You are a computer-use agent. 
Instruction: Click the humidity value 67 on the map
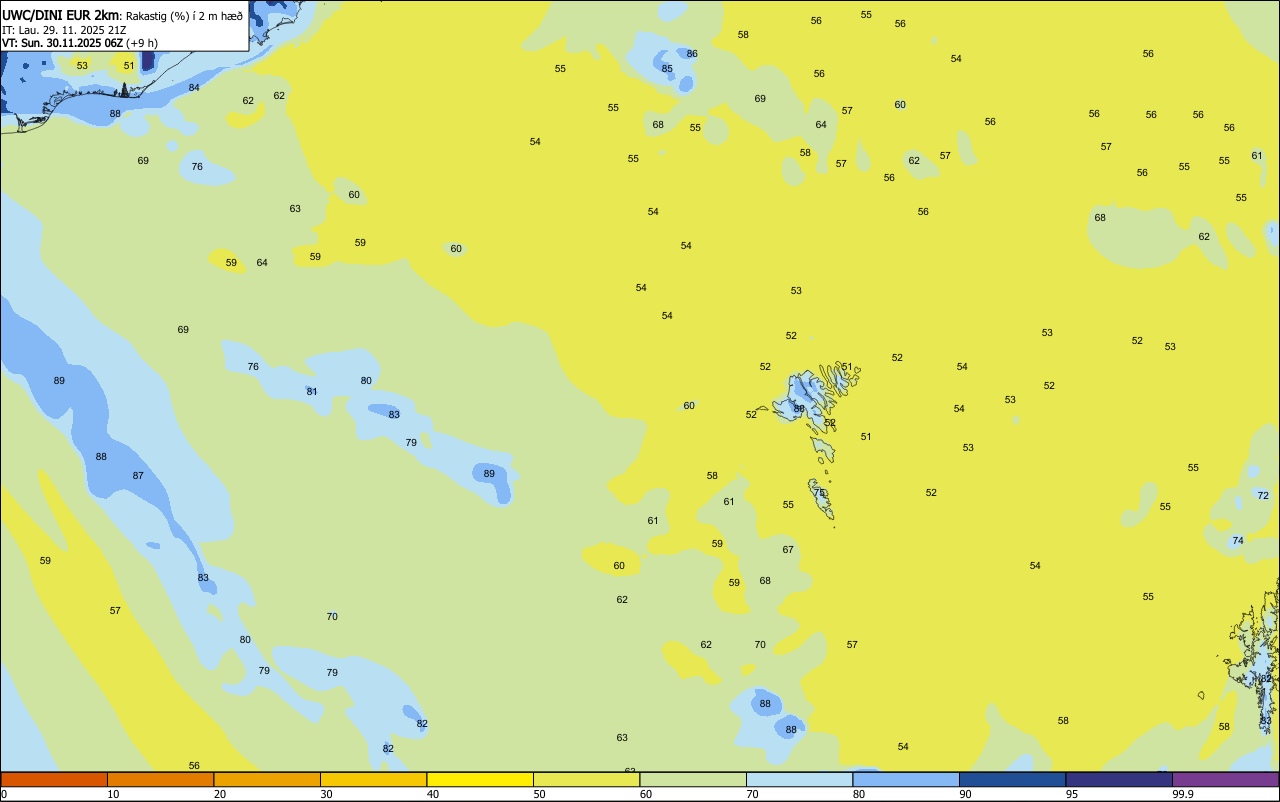tap(788, 550)
